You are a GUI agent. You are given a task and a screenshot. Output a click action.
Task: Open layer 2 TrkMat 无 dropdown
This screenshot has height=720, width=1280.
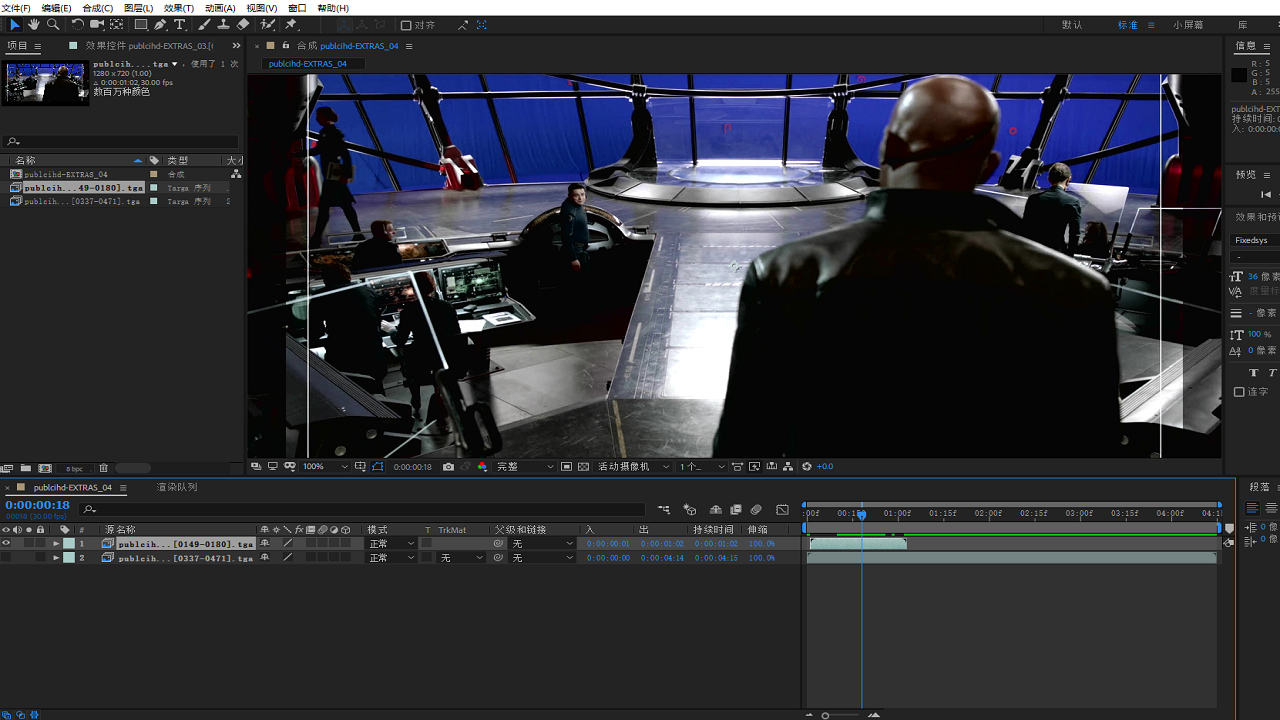462,558
